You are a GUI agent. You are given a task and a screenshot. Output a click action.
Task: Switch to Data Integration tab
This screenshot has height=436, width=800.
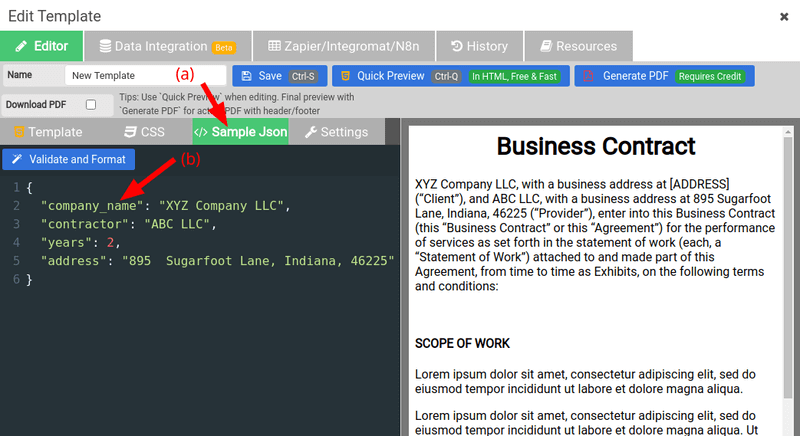(x=168, y=46)
